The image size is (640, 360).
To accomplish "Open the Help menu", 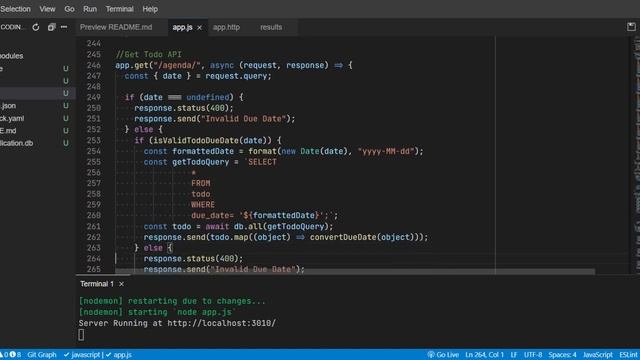I will pyautogui.click(x=150, y=9).
